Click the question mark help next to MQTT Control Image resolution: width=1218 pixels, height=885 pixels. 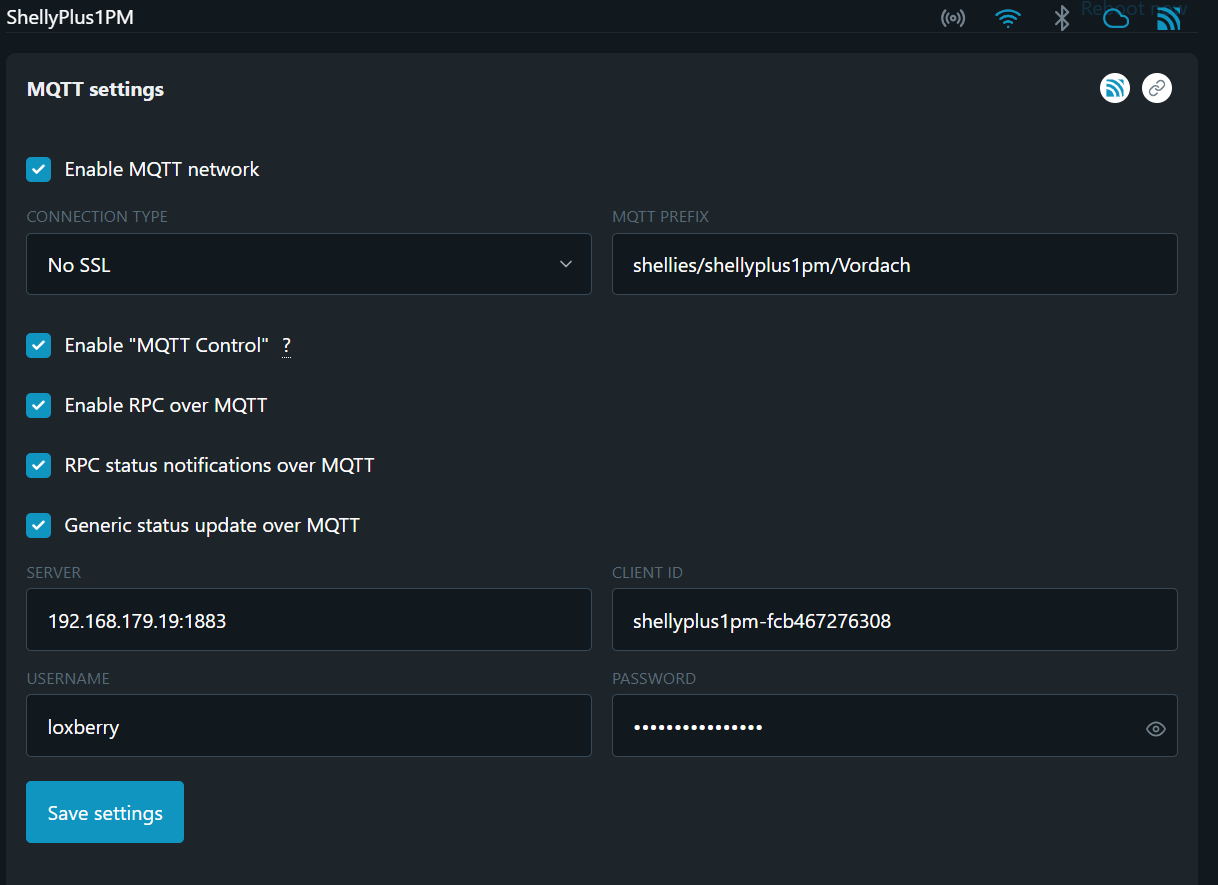coord(286,346)
